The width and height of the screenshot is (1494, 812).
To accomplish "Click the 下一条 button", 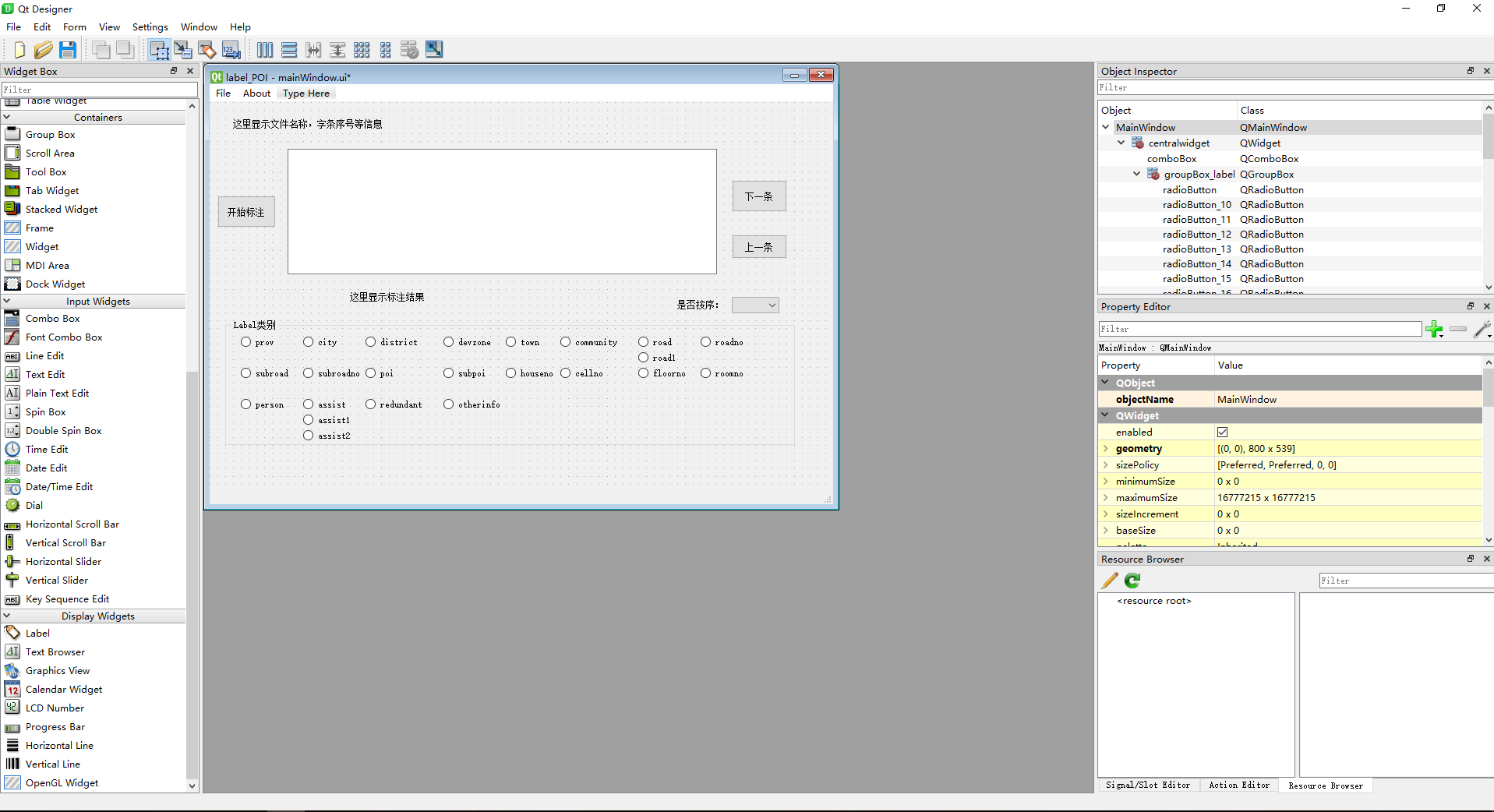I will point(759,196).
